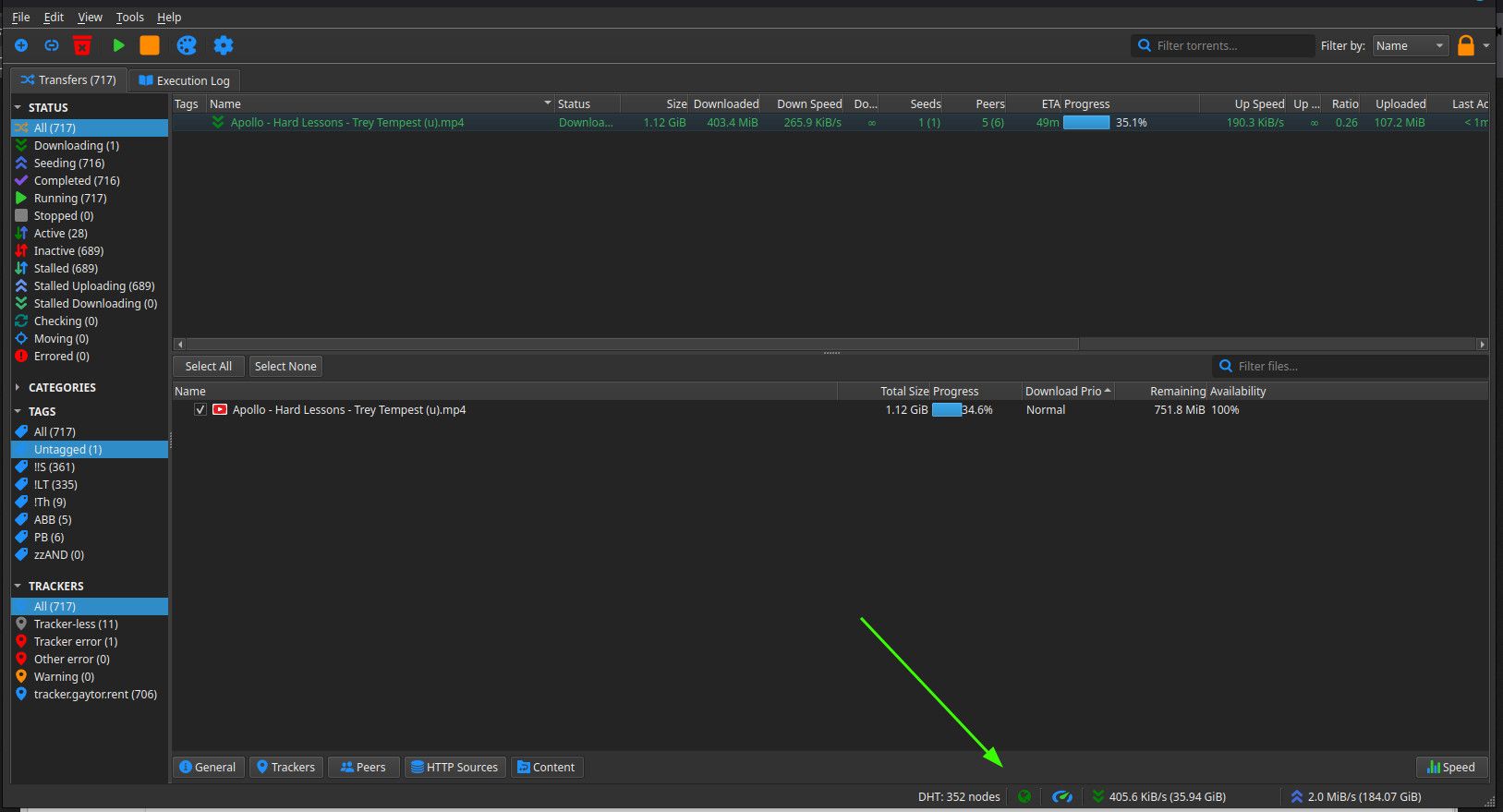This screenshot has width=1503, height=812.
Task: Click the Select None button
Action: [285, 366]
